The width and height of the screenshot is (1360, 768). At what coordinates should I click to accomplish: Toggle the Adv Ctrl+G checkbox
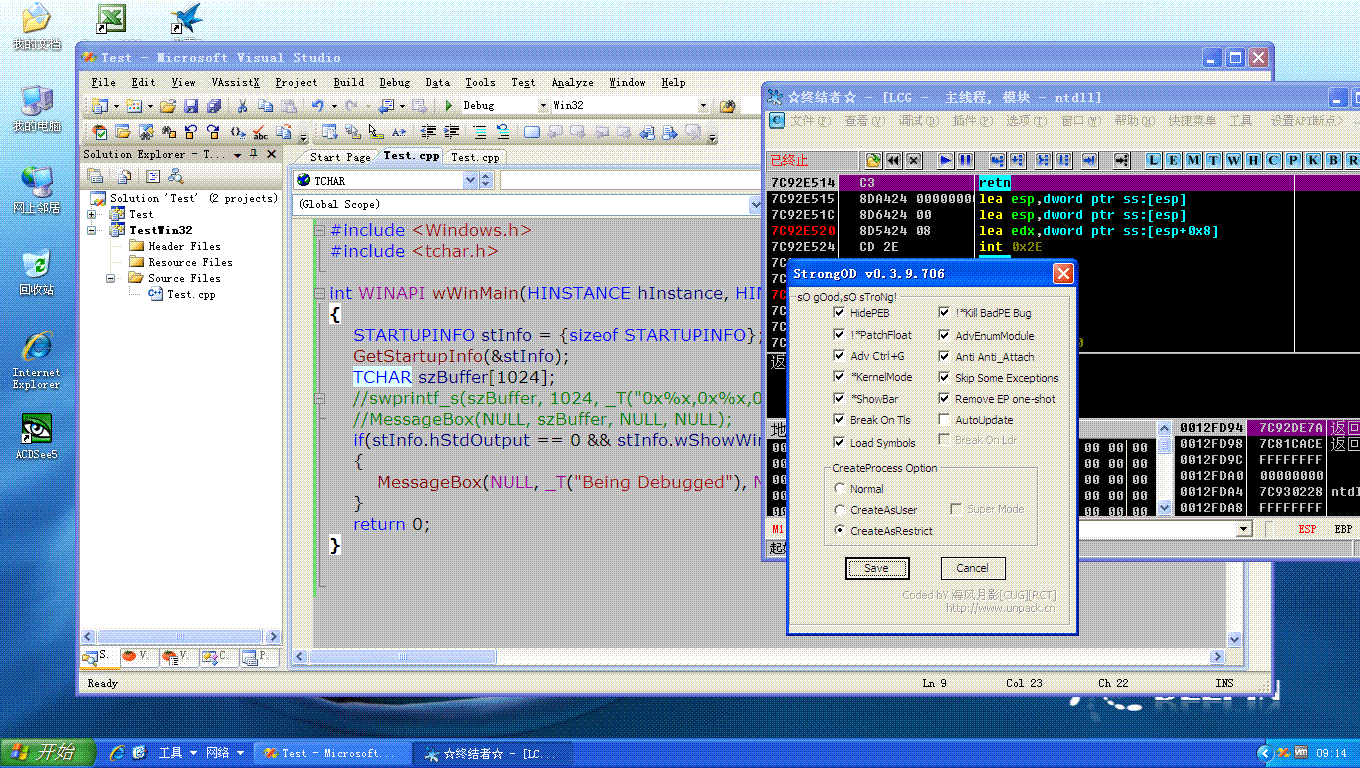[x=839, y=356]
